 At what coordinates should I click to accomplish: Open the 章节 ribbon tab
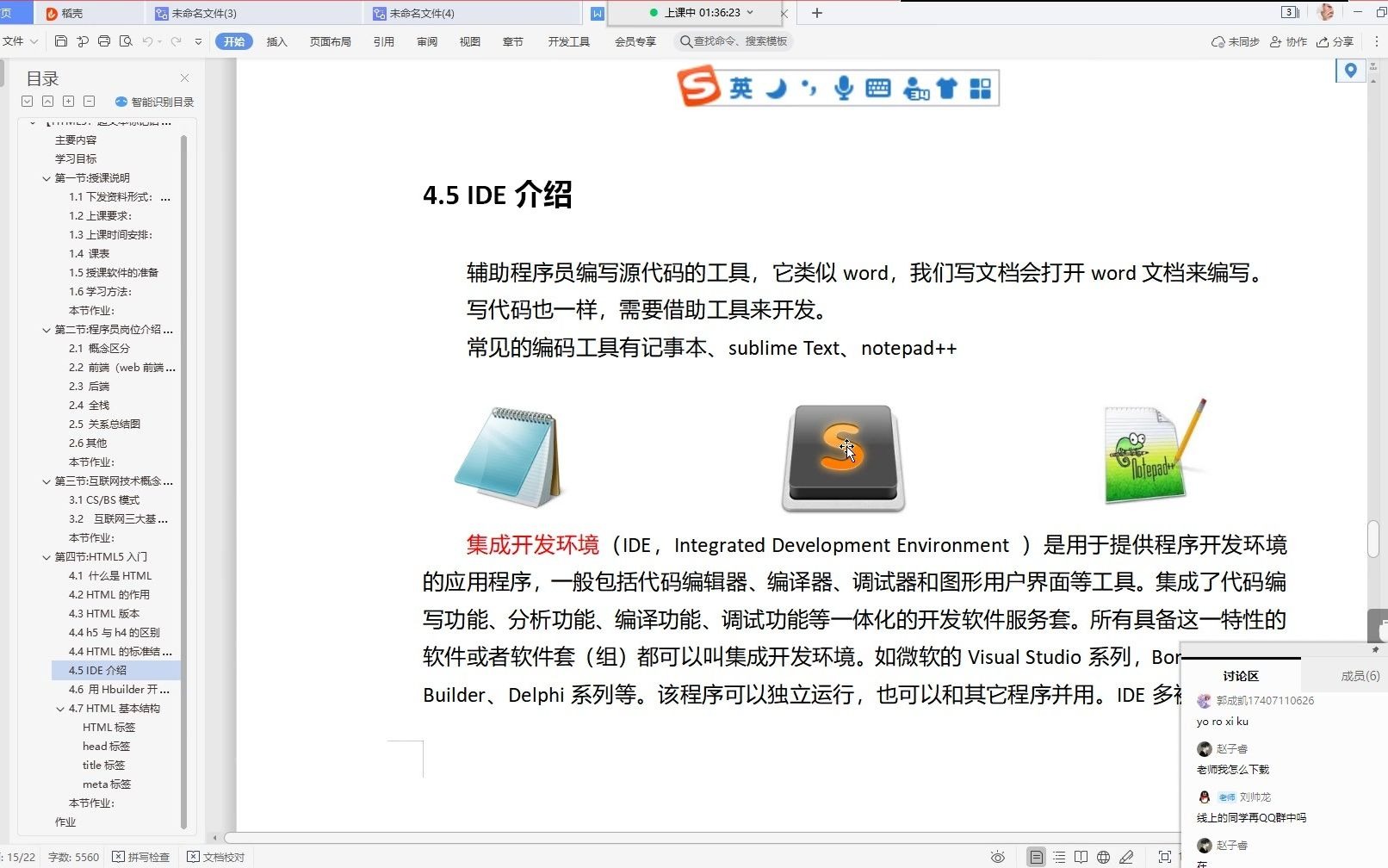coord(513,41)
